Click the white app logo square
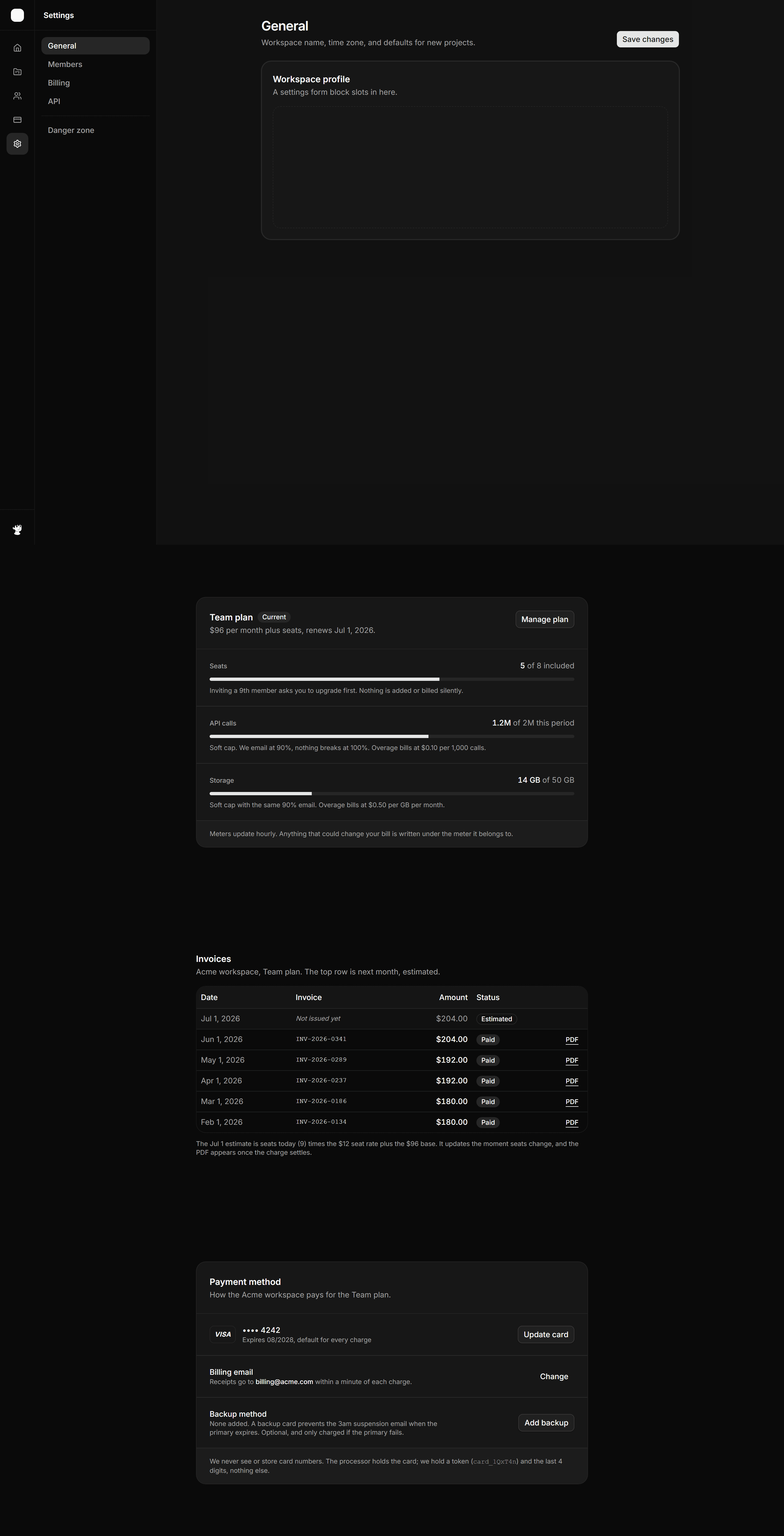 tap(17, 16)
